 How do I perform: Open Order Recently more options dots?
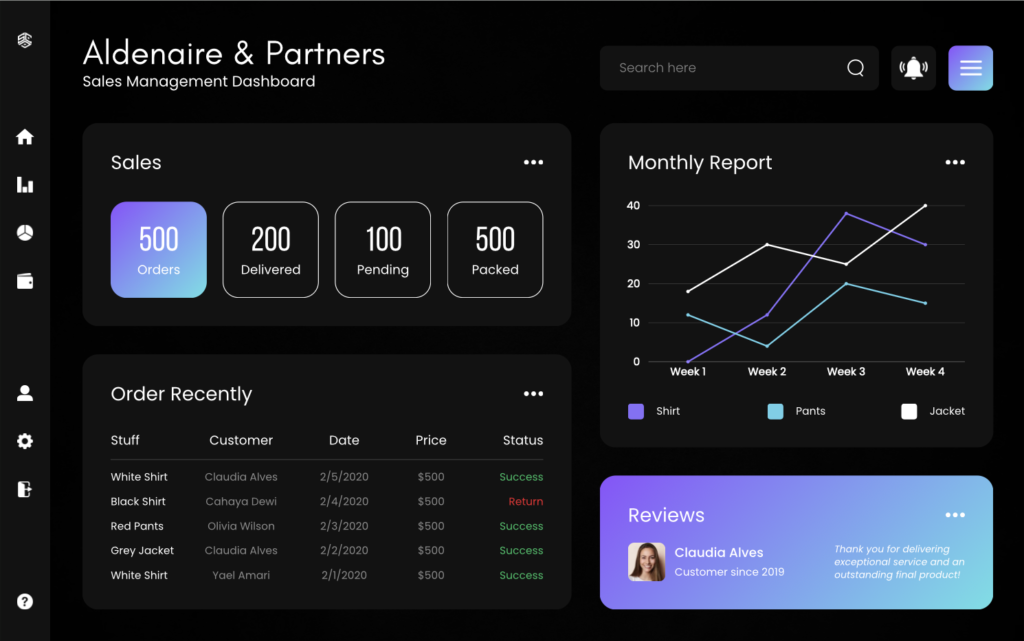(533, 394)
